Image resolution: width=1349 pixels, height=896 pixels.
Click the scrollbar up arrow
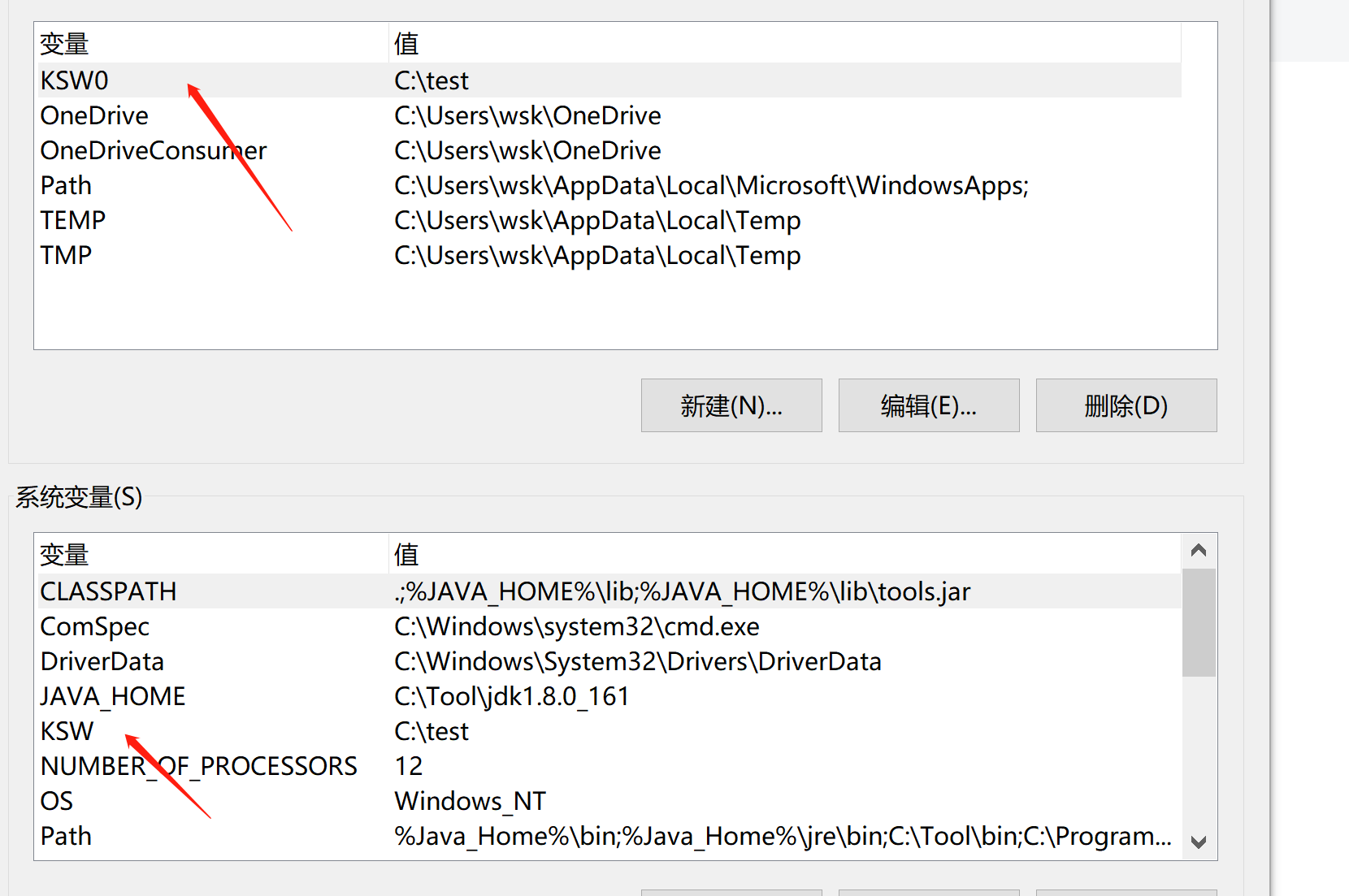click(1199, 550)
